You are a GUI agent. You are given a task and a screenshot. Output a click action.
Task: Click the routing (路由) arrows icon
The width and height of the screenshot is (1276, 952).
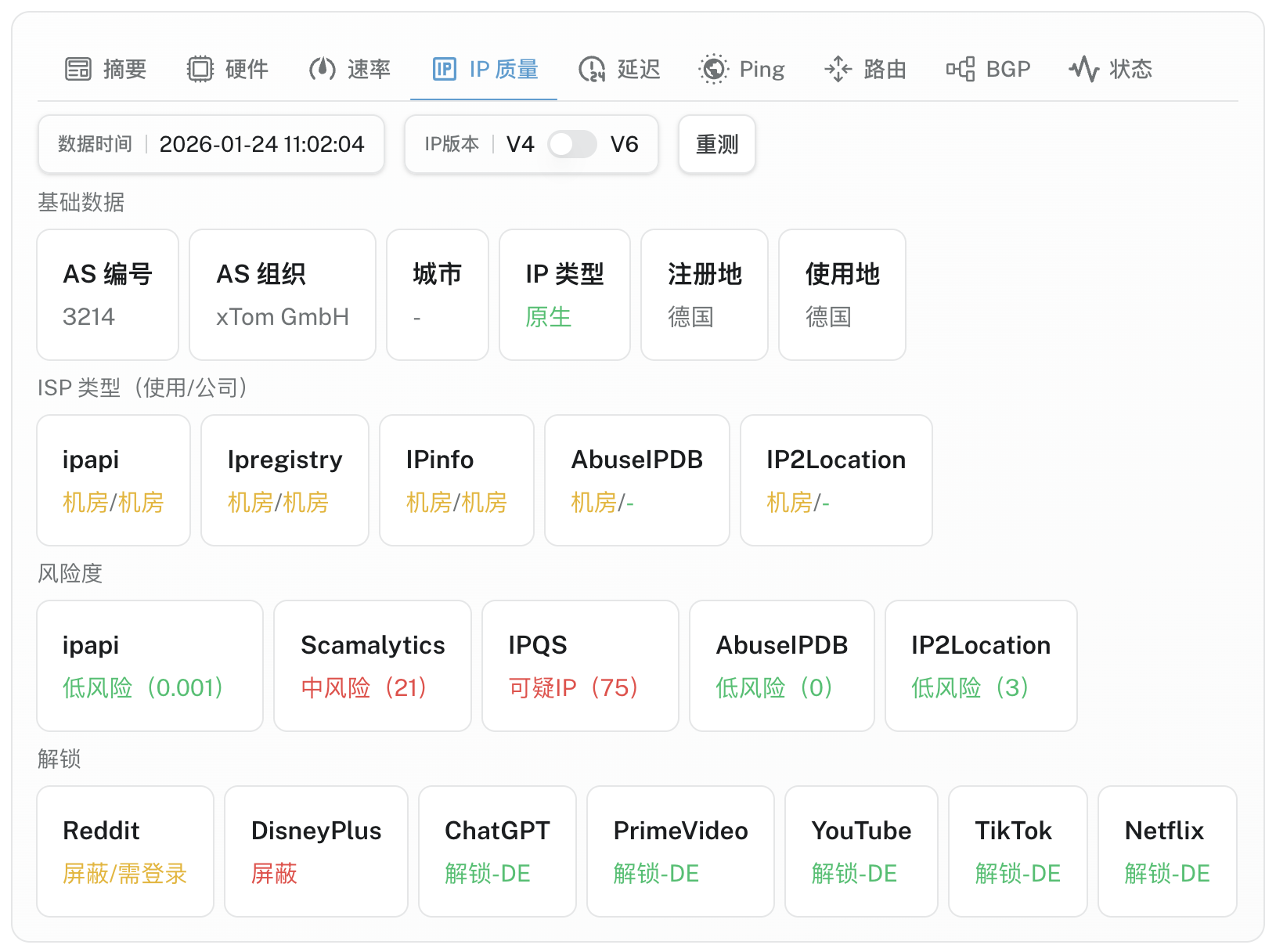(838, 69)
